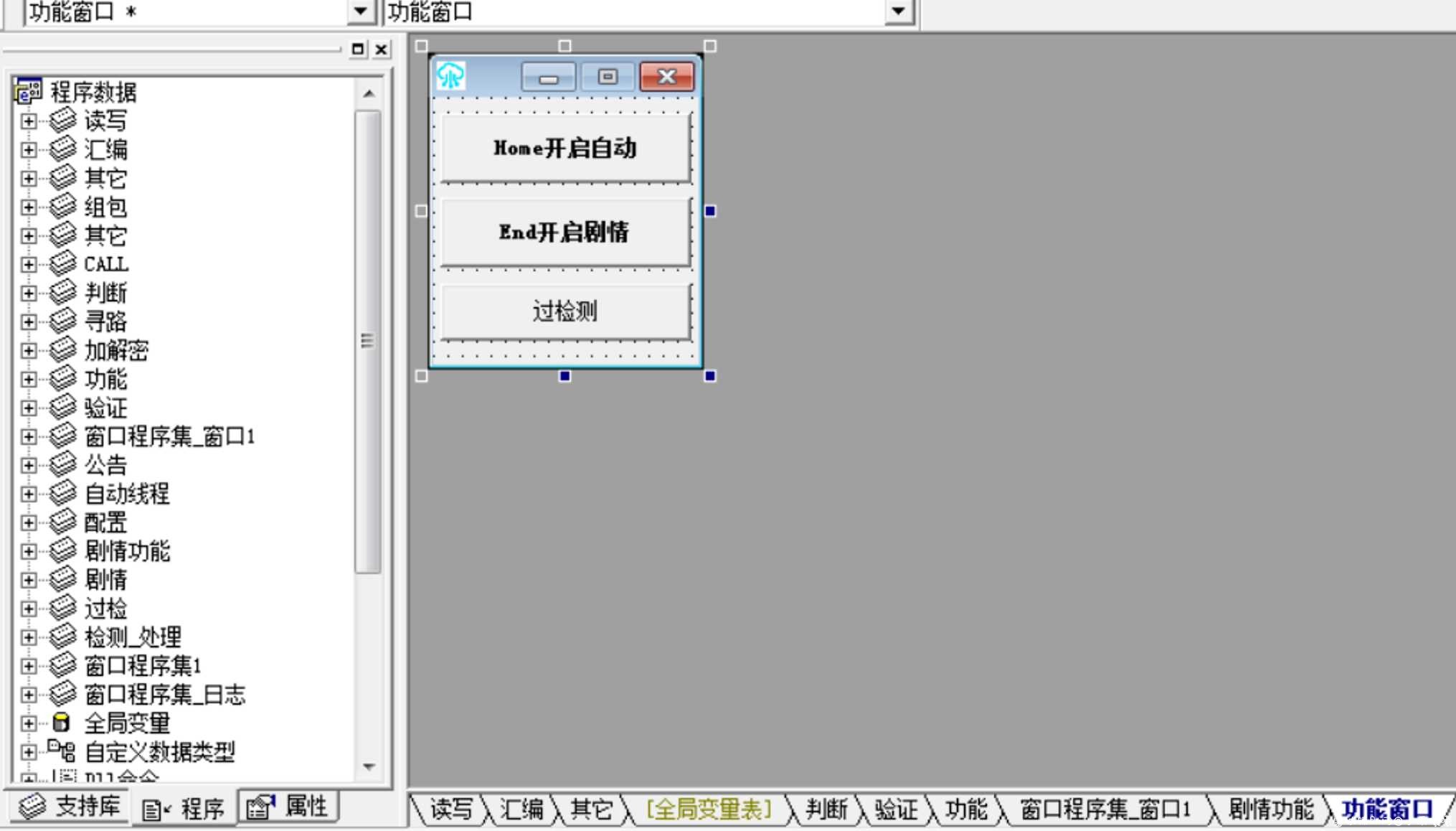Screen dimensions: 1456x831
Task: Switch to the 功能窗口 bottom tab
Action: click(1387, 809)
